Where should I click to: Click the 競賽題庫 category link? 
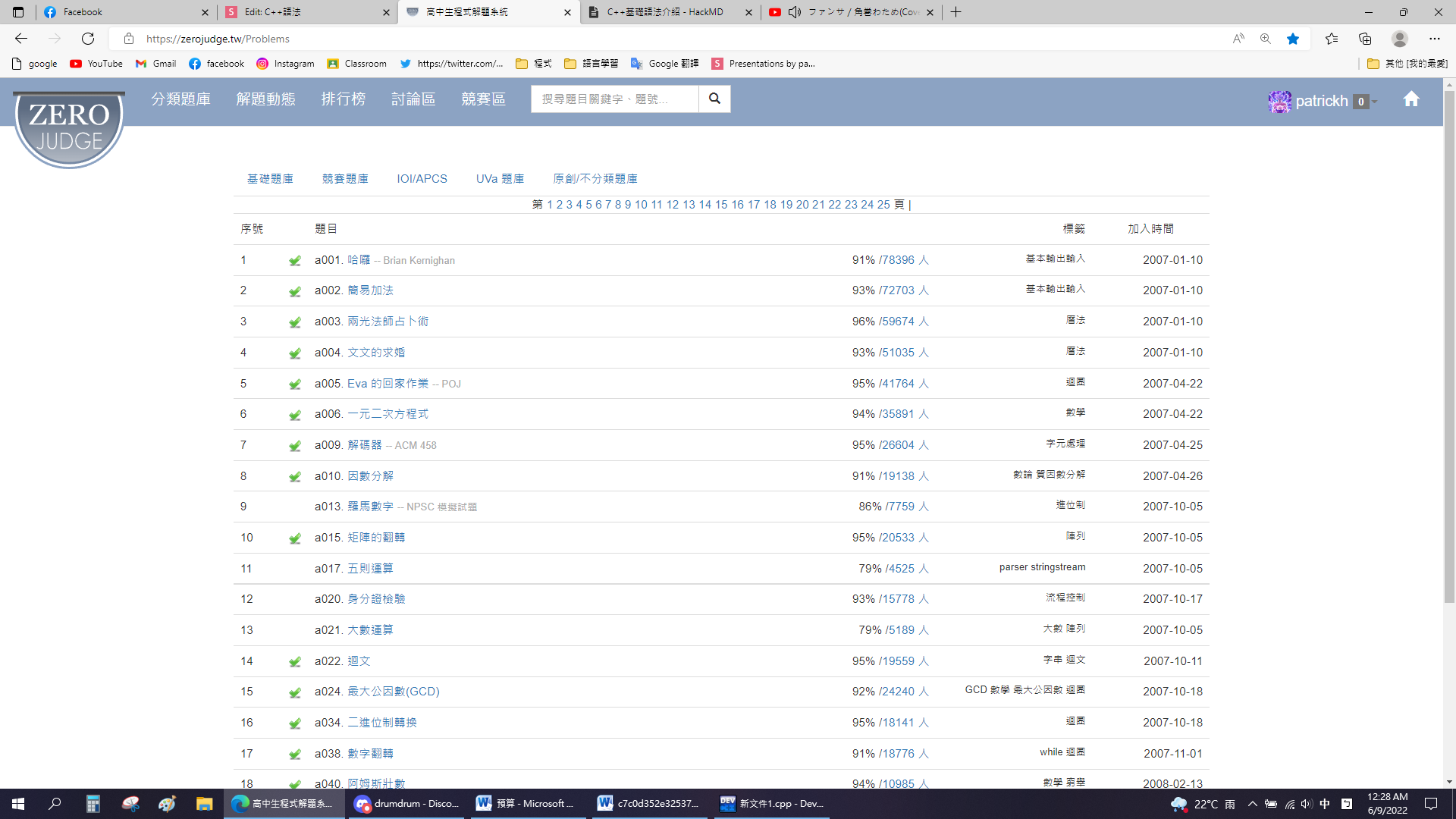pyautogui.click(x=345, y=179)
